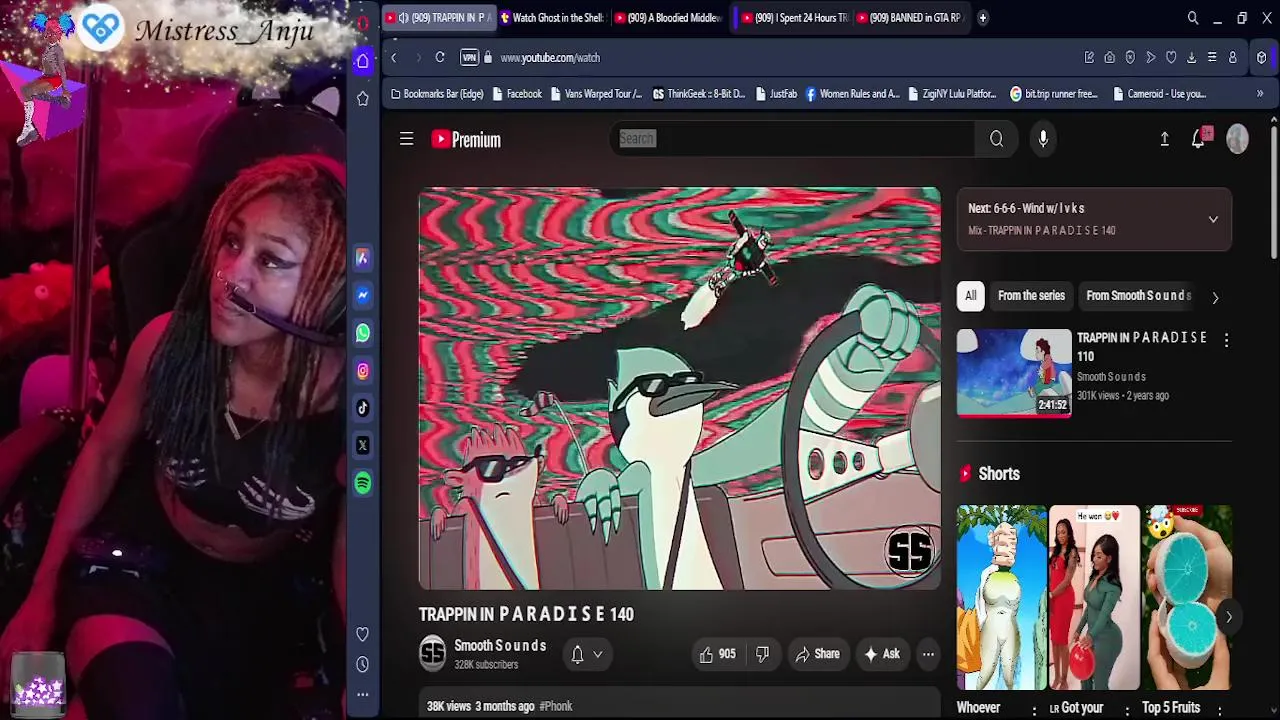Open the Opera Flow send icon

[1151, 57]
